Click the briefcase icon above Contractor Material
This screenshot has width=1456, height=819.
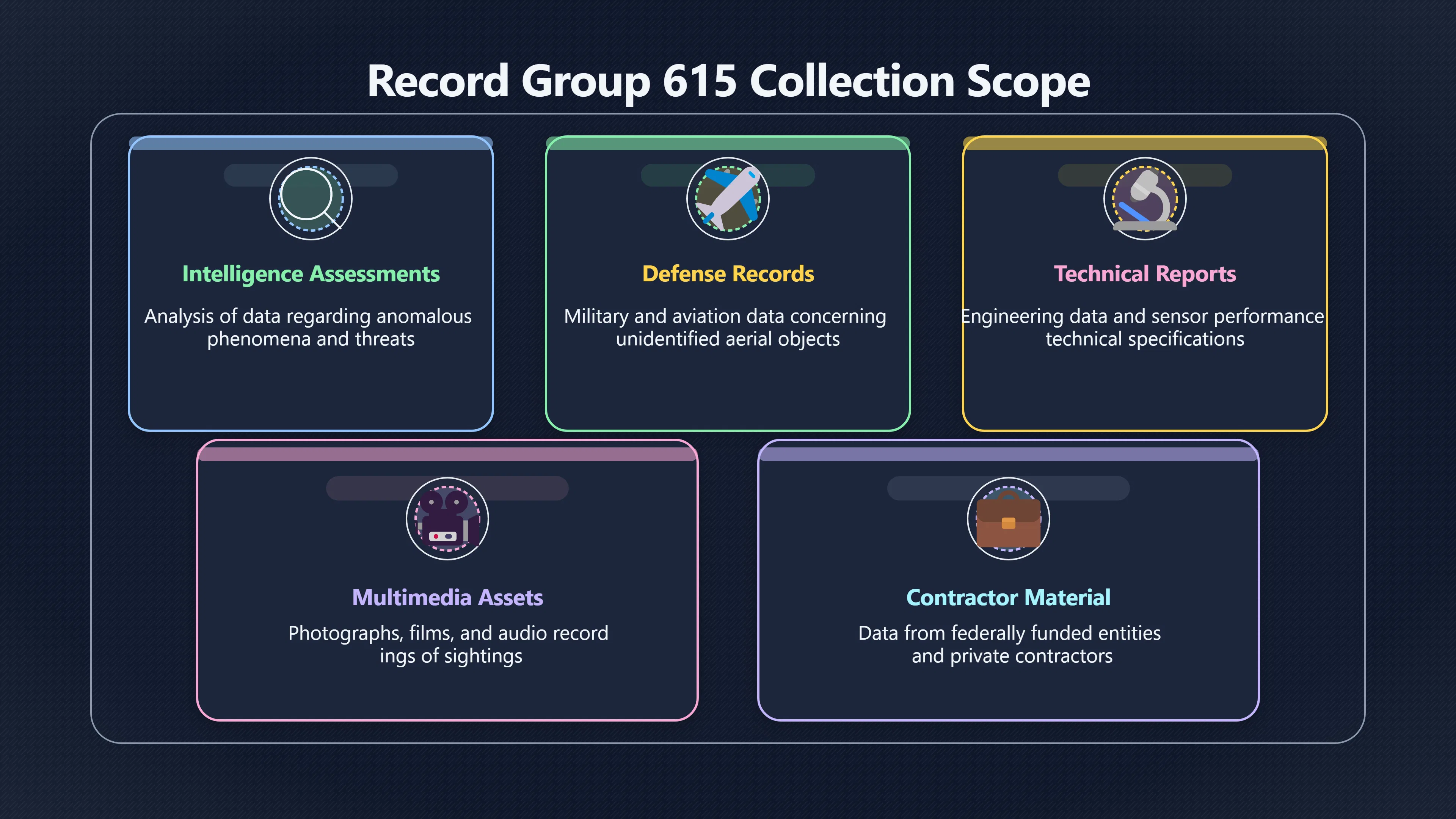pyautogui.click(x=1008, y=518)
